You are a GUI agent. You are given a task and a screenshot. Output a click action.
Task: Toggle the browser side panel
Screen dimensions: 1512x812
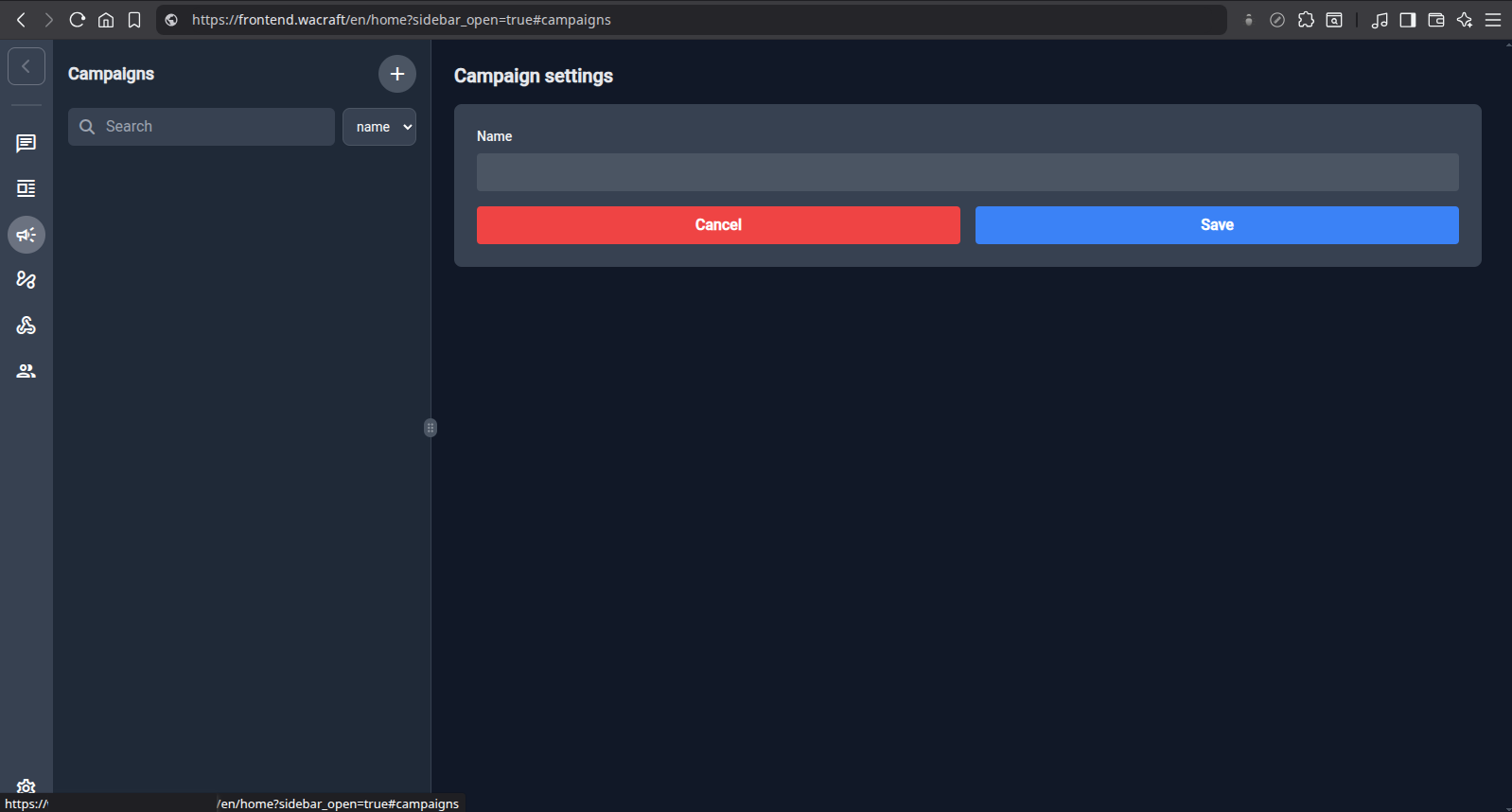click(x=1408, y=20)
